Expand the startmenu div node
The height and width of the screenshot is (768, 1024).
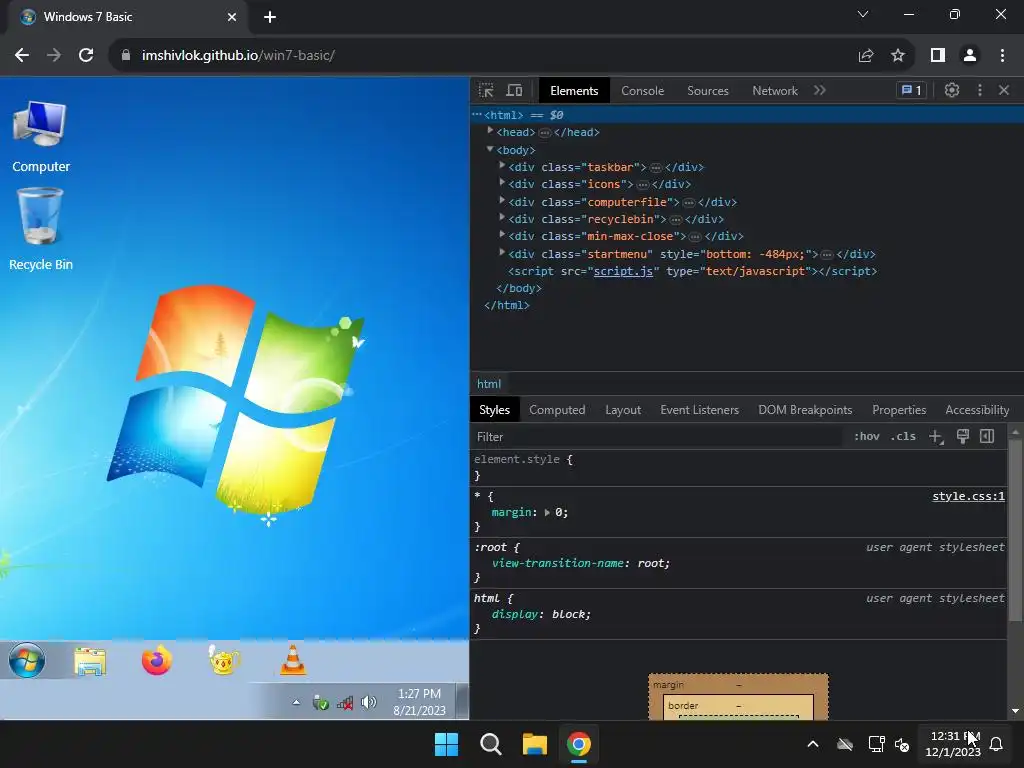point(502,251)
